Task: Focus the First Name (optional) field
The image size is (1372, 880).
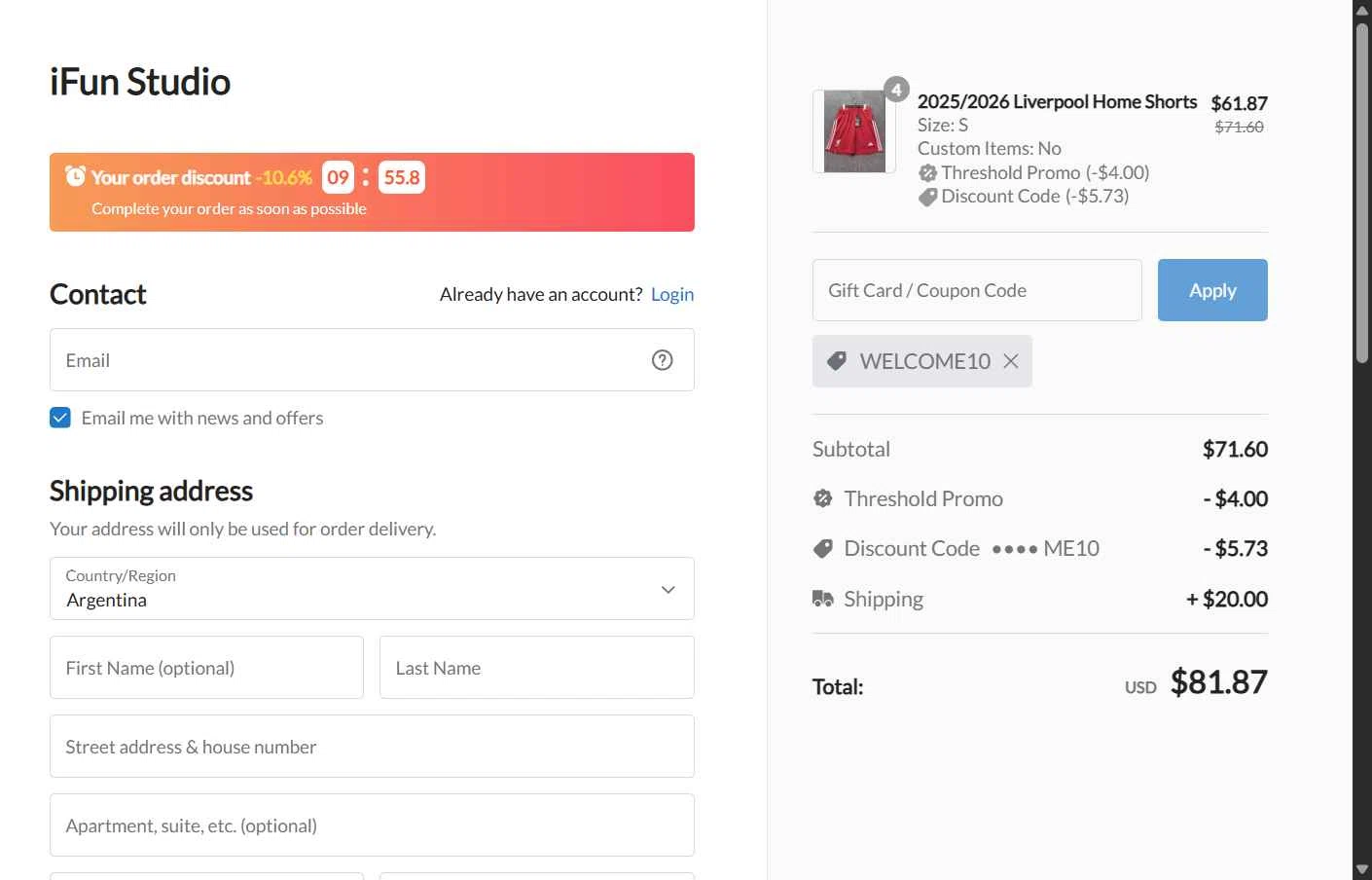Action: tap(206, 668)
